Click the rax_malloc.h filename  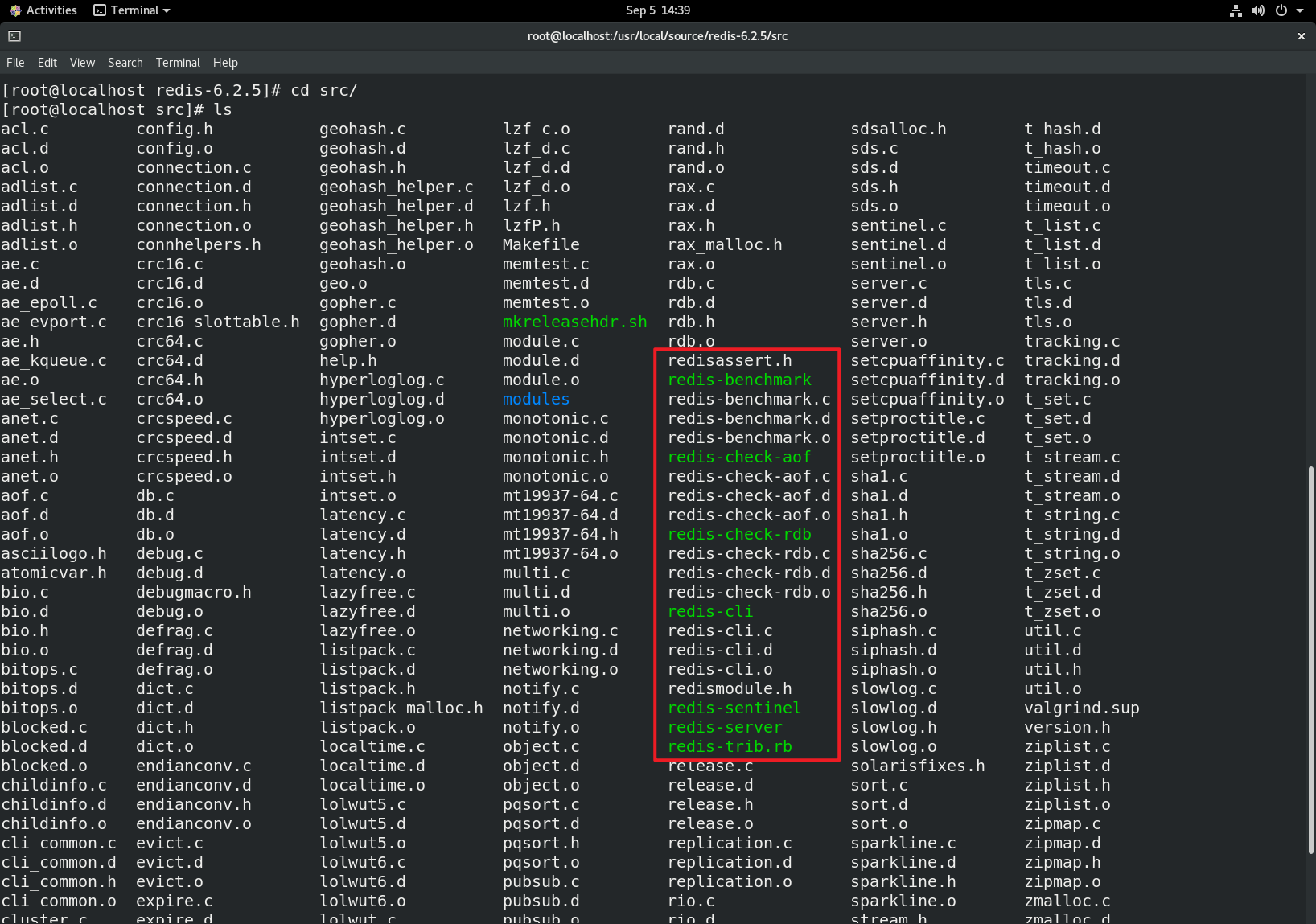pyautogui.click(x=725, y=244)
